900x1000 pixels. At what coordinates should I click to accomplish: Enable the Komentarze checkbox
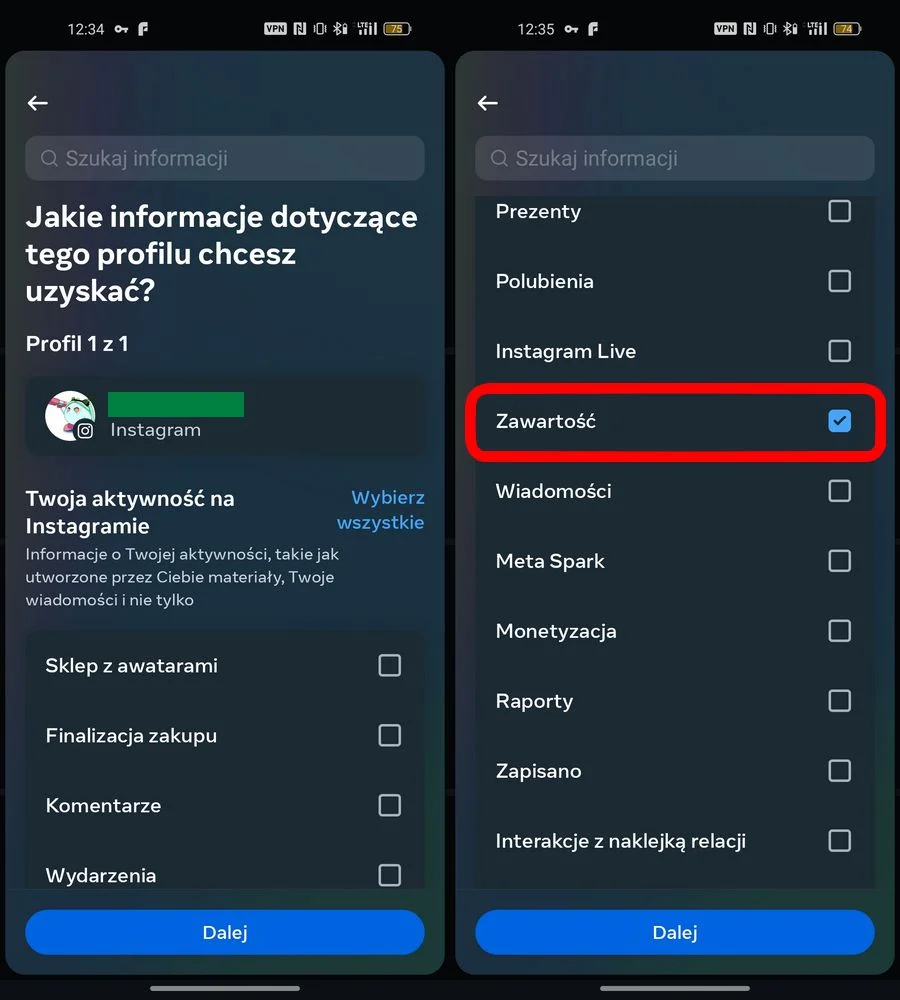390,805
